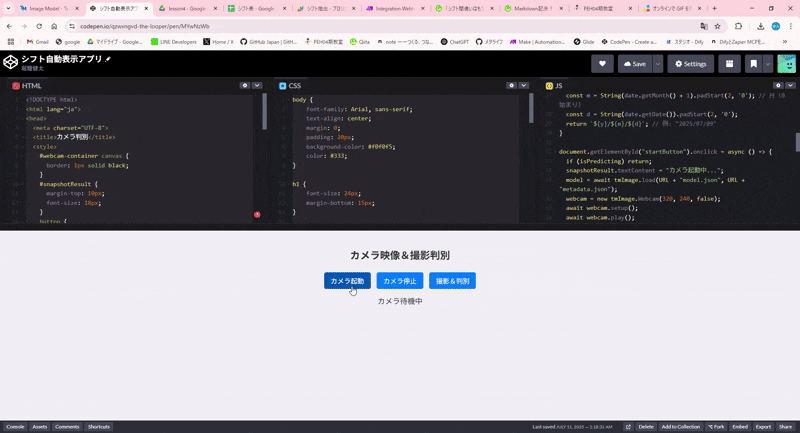The width and height of the screenshot is (800, 433).
Task: Click the Delete button in footer
Action: tap(646, 427)
